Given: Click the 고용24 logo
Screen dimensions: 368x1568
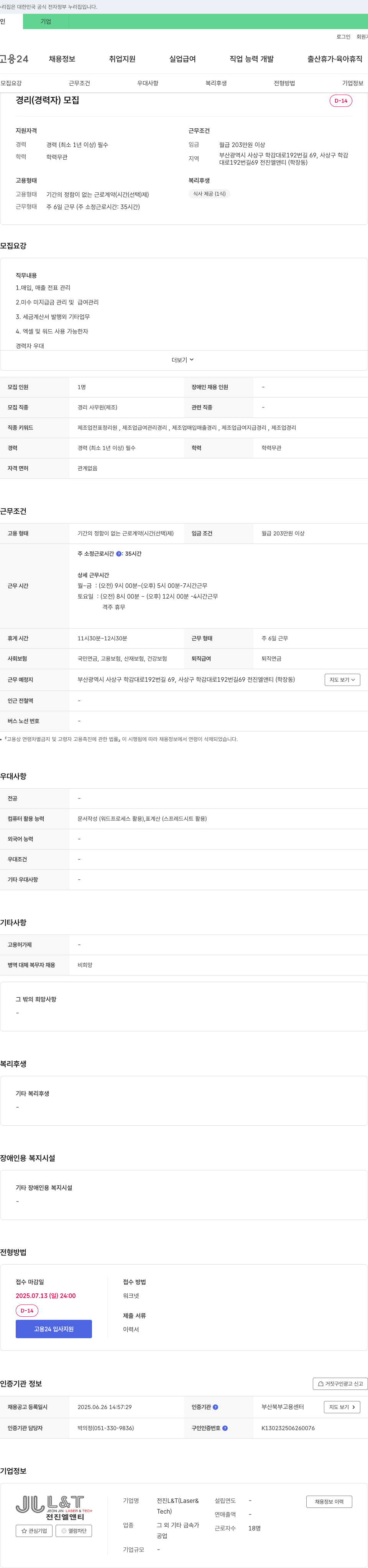Looking at the screenshot, I should (14, 59).
